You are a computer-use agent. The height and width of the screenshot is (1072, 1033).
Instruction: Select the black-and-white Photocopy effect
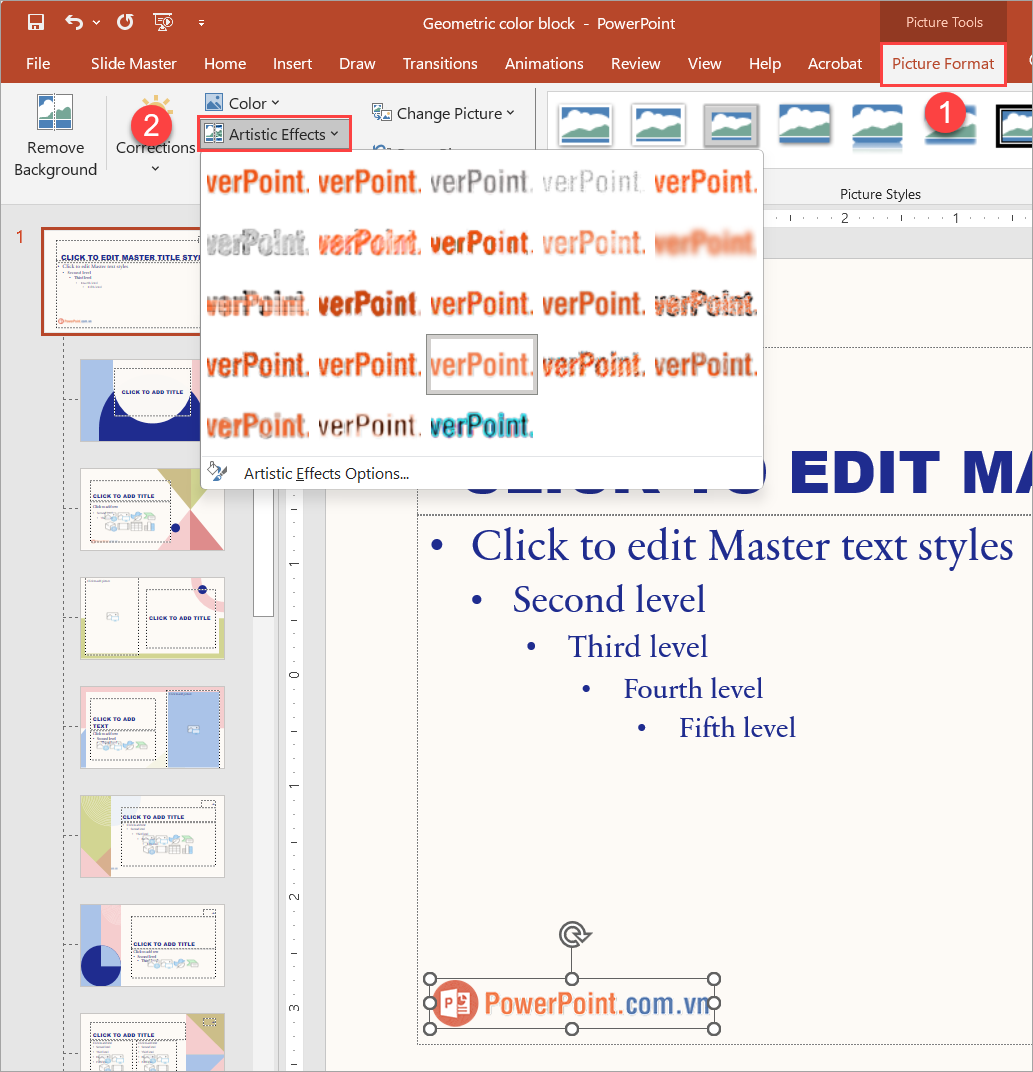click(368, 425)
